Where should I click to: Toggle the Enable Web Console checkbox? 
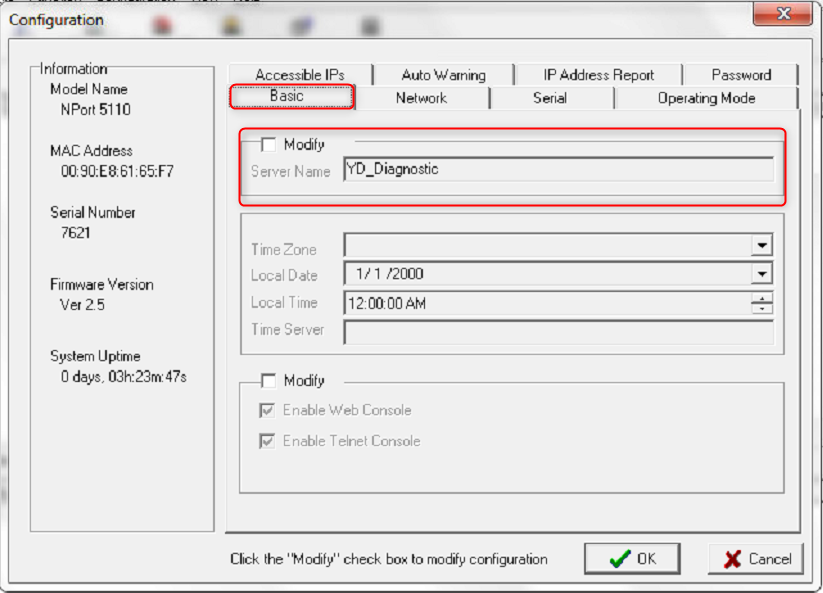[x=268, y=410]
